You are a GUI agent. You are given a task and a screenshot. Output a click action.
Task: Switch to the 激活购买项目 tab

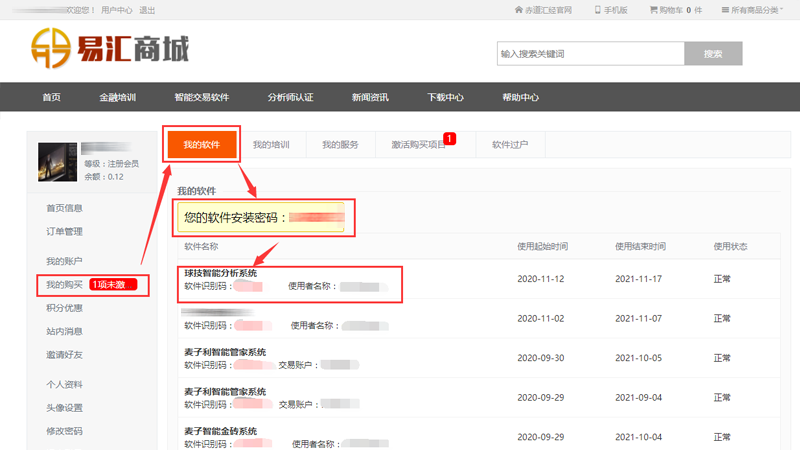click(419, 144)
